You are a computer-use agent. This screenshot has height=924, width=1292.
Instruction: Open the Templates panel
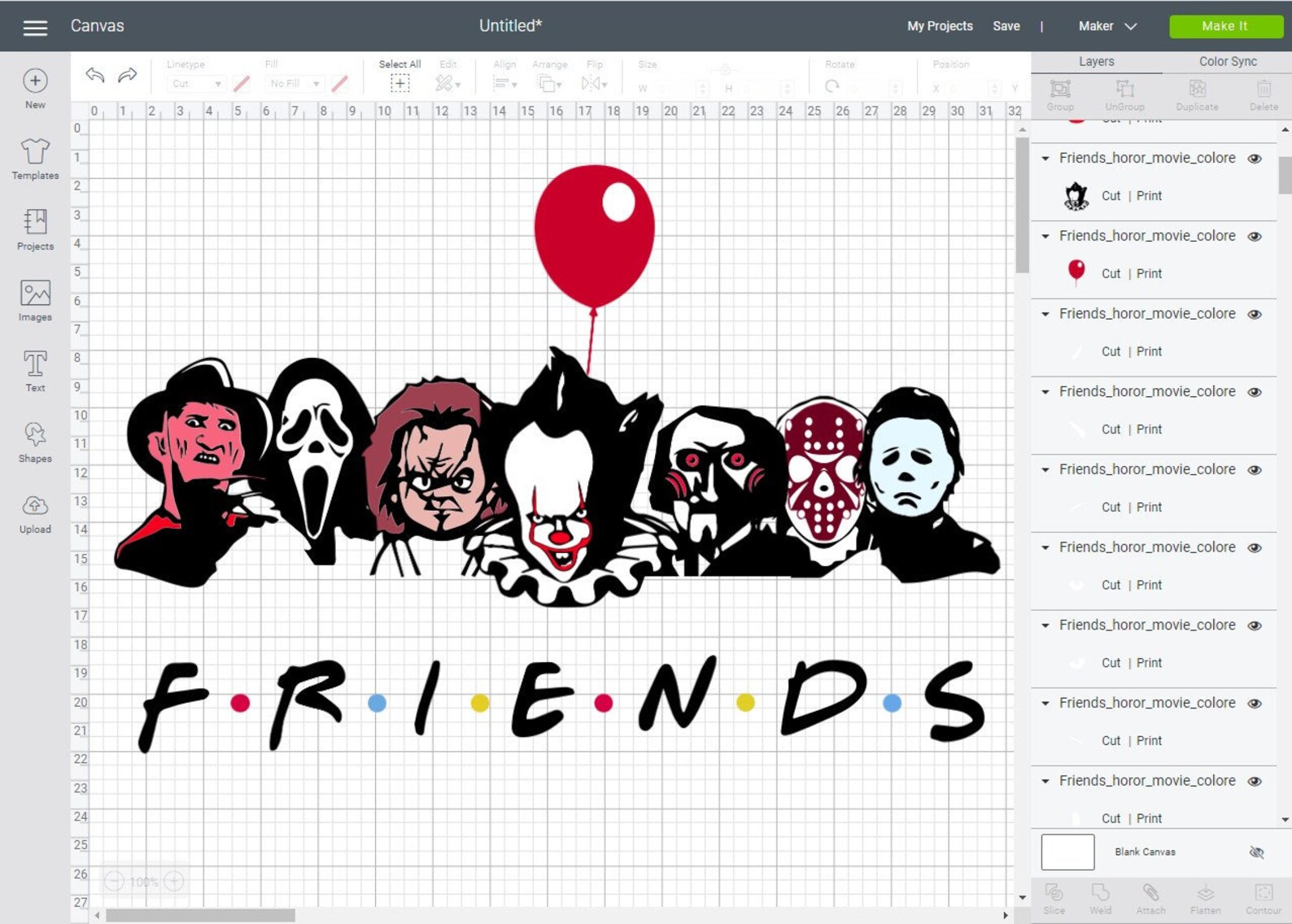pyautogui.click(x=35, y=159)
